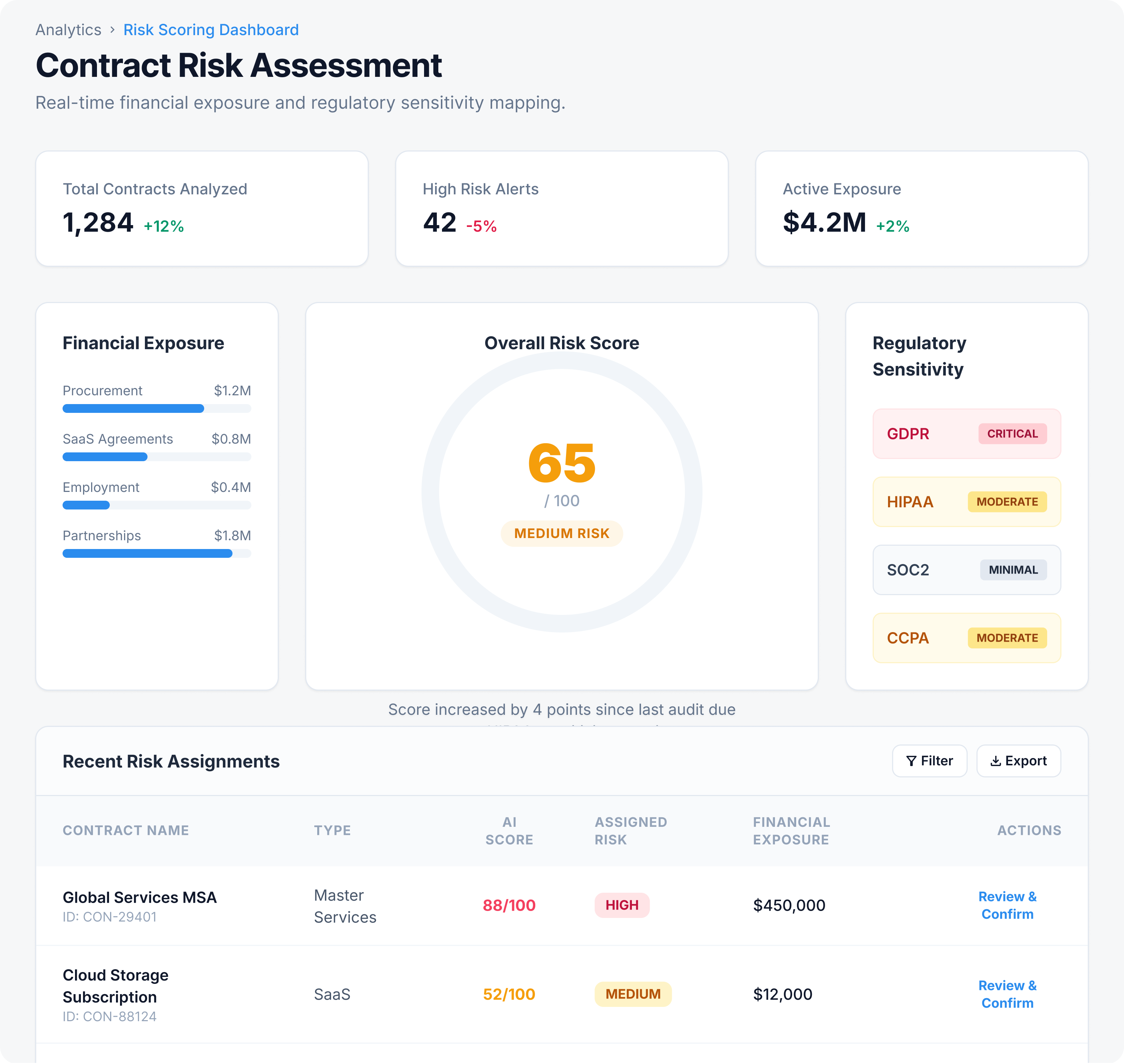Open Risk Scoring Dashboard breadcrumb
This screenshot has height=1064, width=1124.
211,30
